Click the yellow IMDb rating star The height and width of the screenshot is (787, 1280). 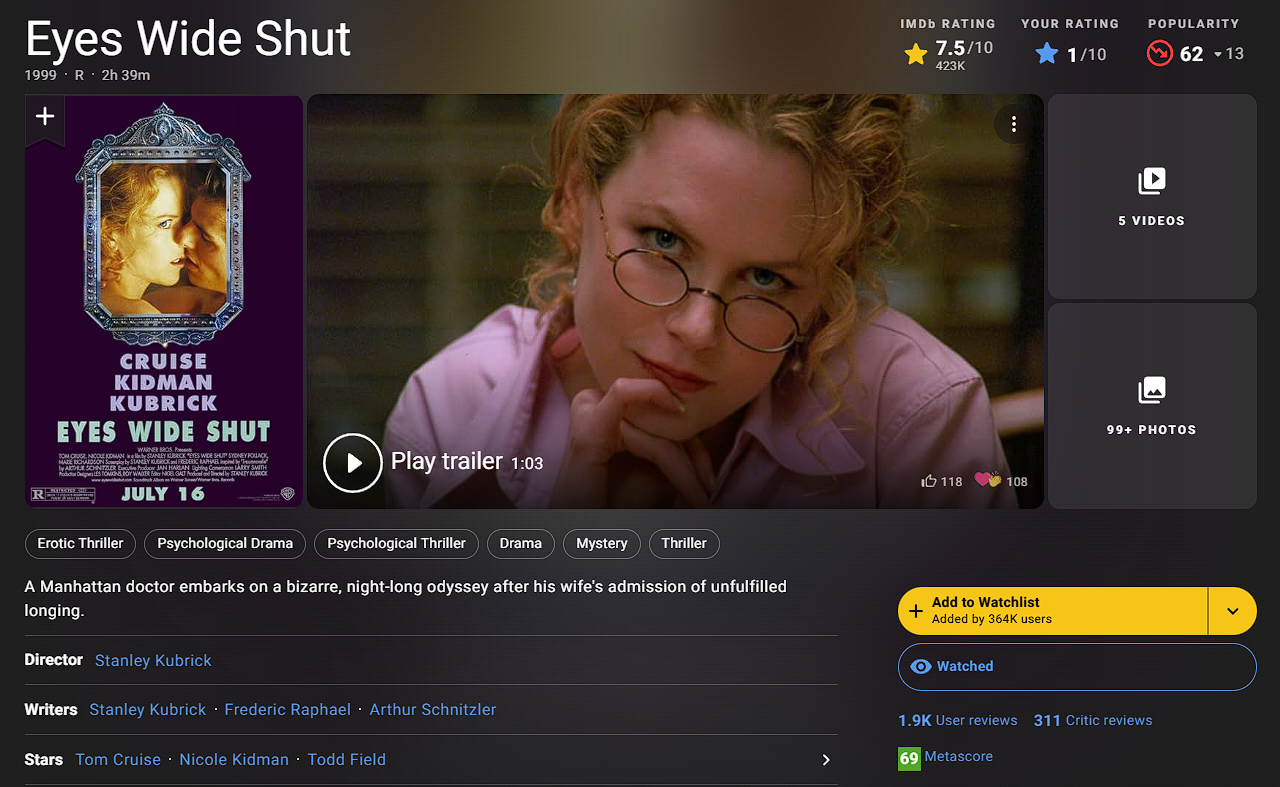[916, 54]
